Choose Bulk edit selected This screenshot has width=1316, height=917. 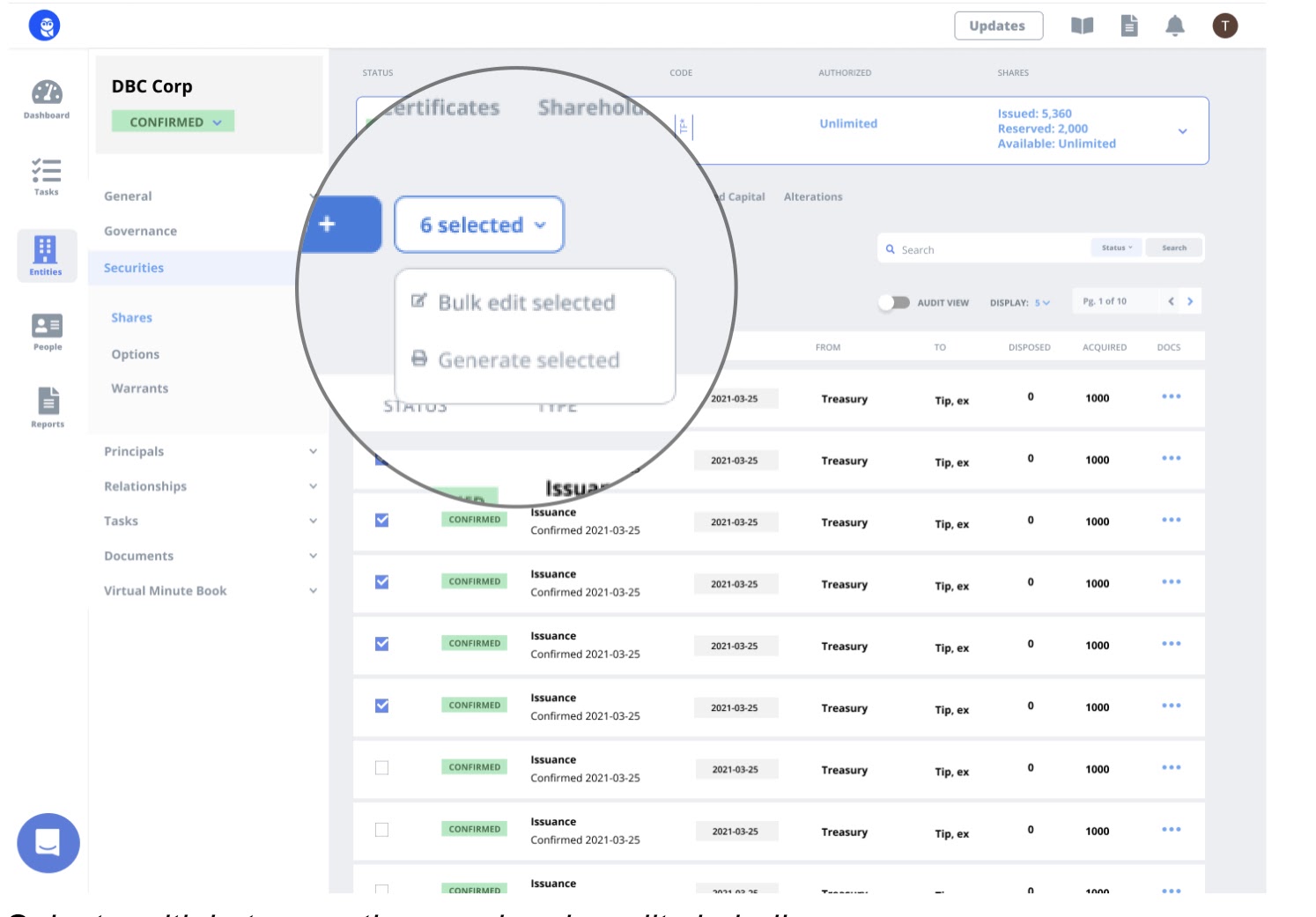pyautogui.click(x=526, y=303)
